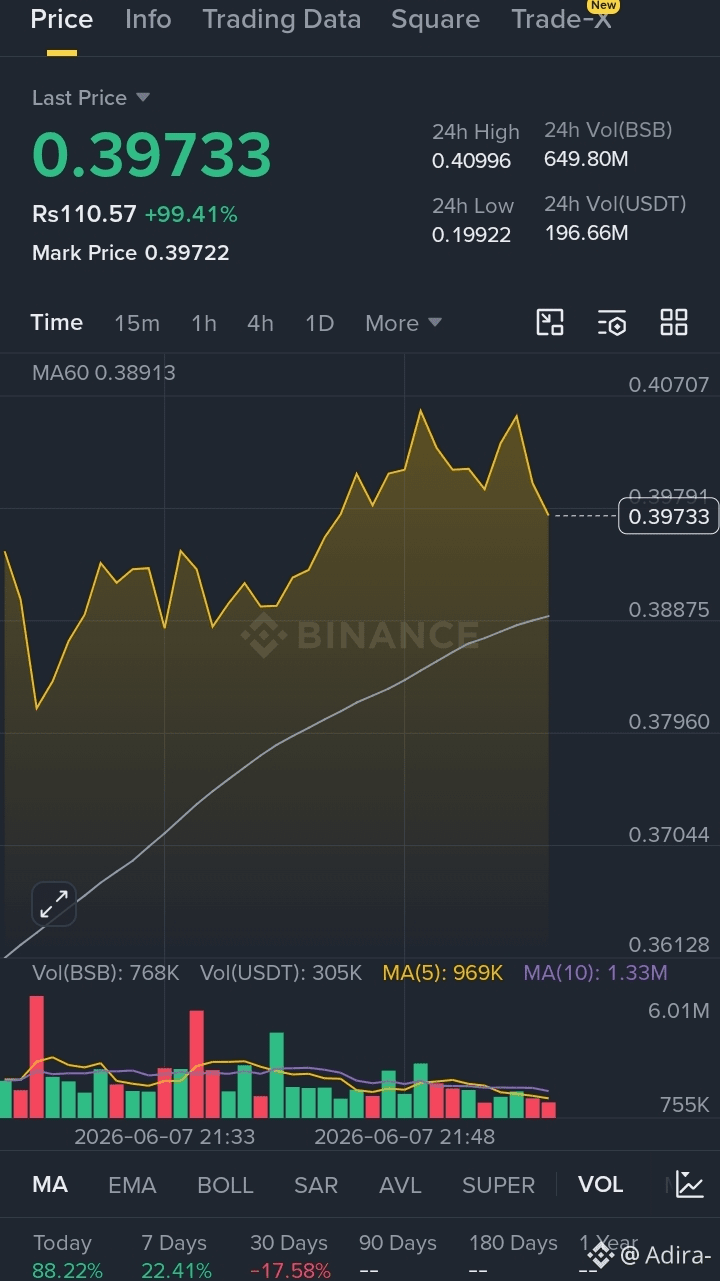Open the Trade-X tab
This screenshot has height=1281, width=720.
(x=561, y=19)
